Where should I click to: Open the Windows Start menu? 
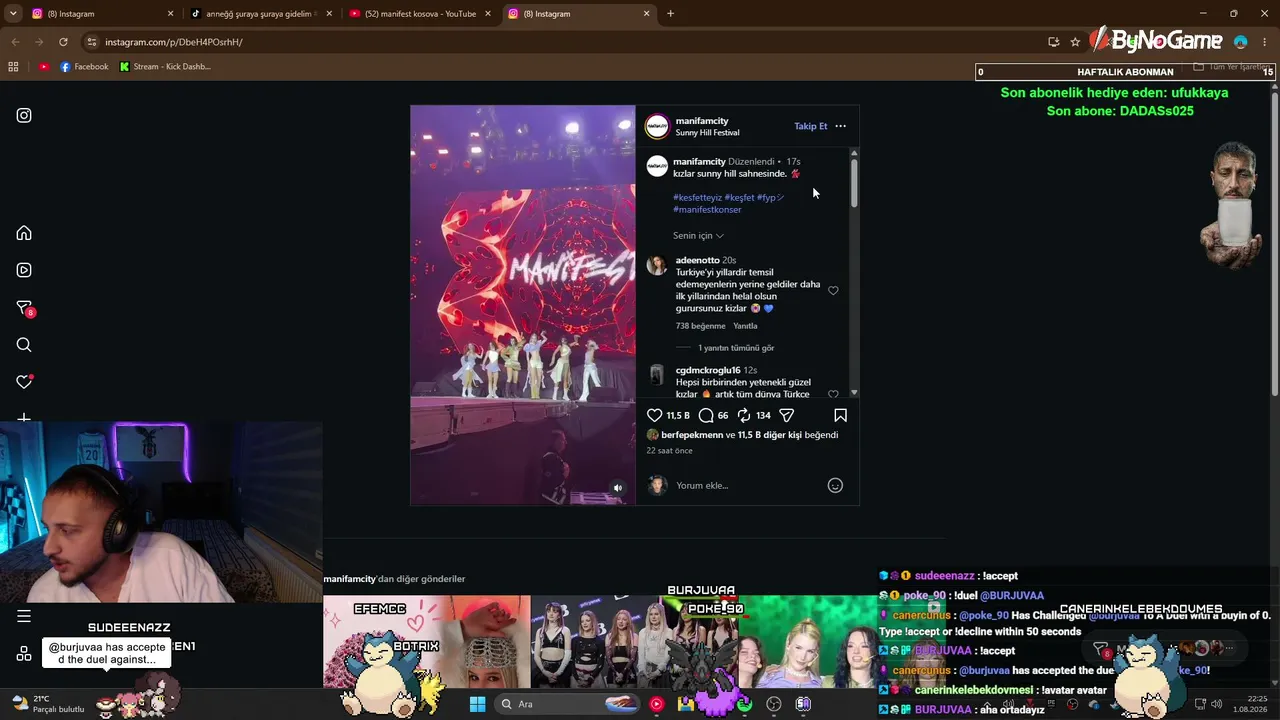(477, 704)
